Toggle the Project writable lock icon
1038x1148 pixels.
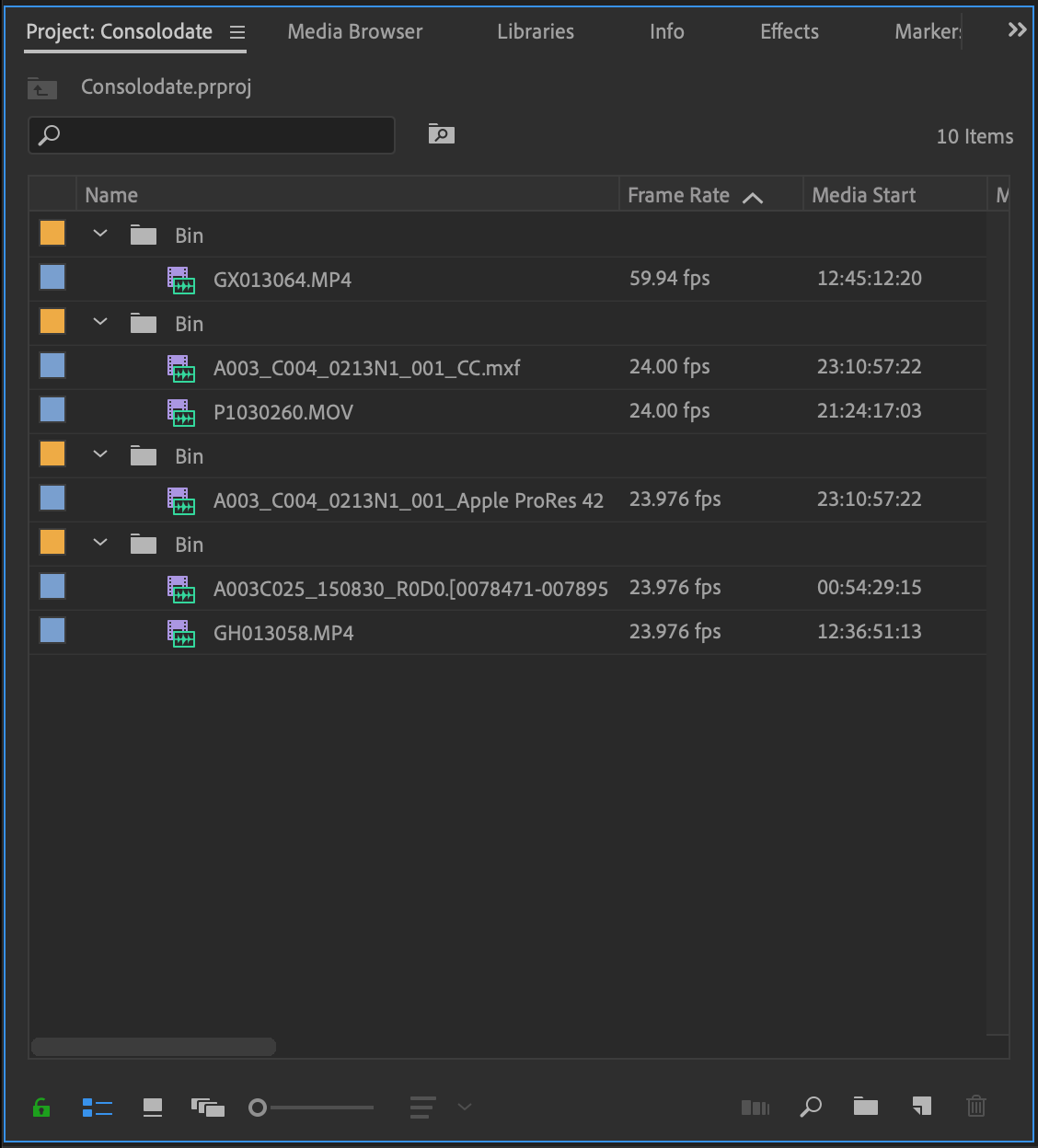40,1108
